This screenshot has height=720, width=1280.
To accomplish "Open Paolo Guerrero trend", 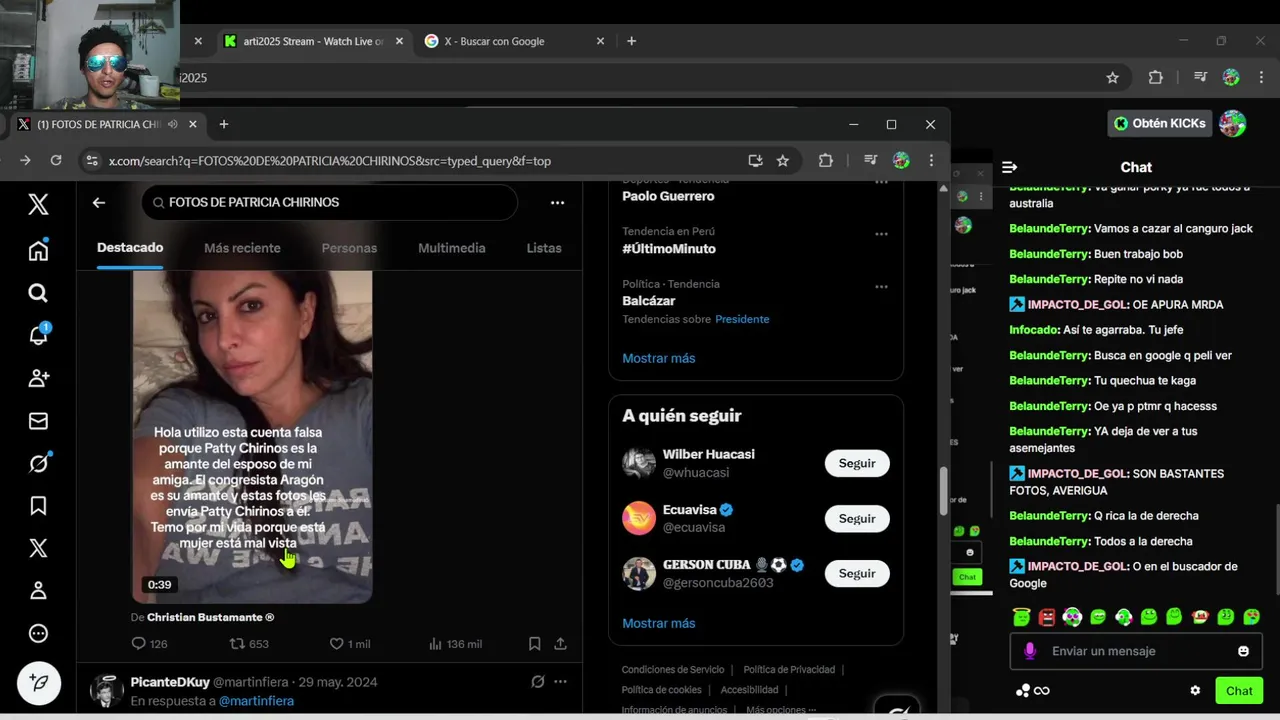I will (x=668, y=196).
